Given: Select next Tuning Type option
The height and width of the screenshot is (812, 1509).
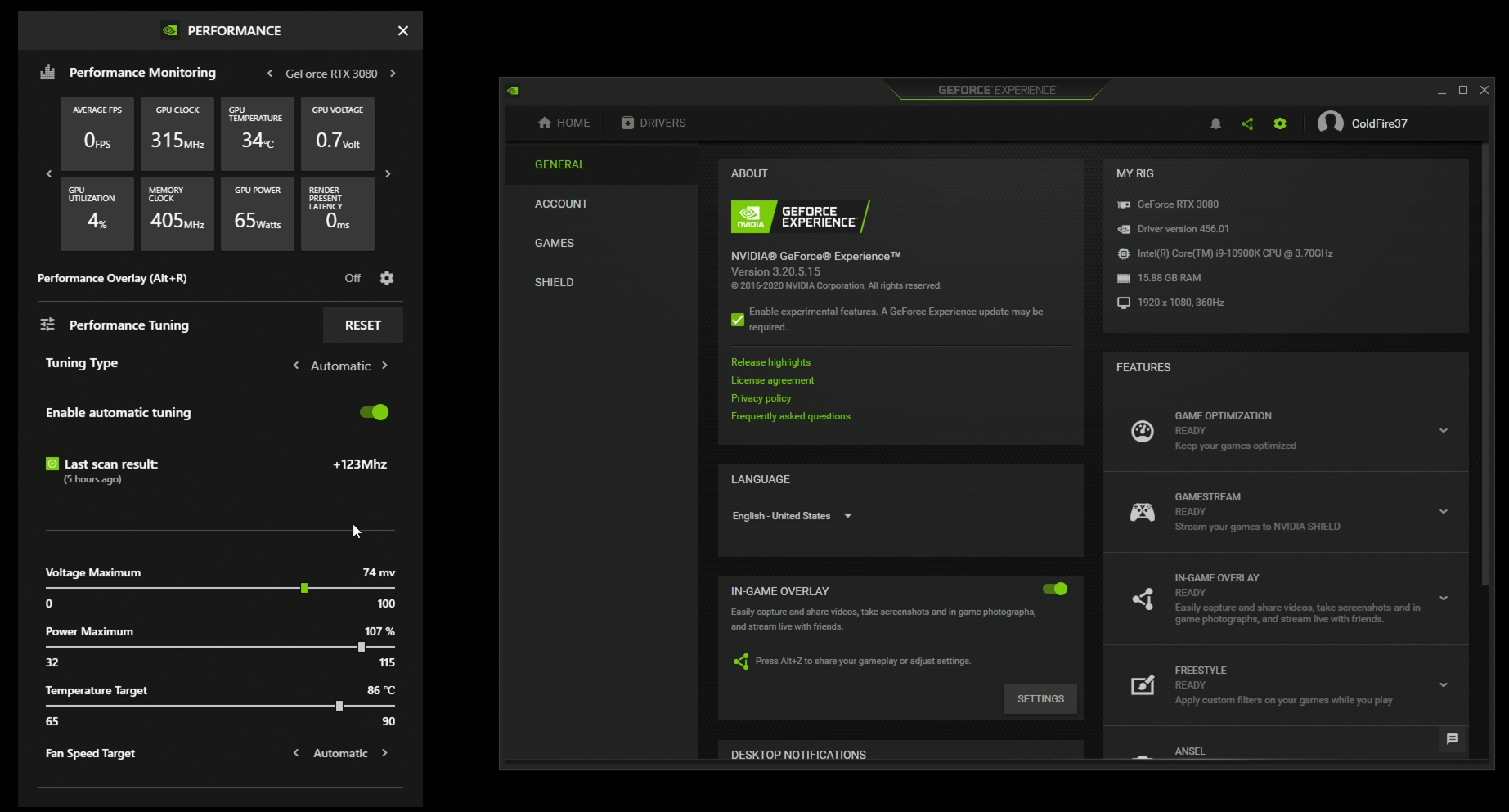Looking at the screenshot, I should tap(384, 366).
